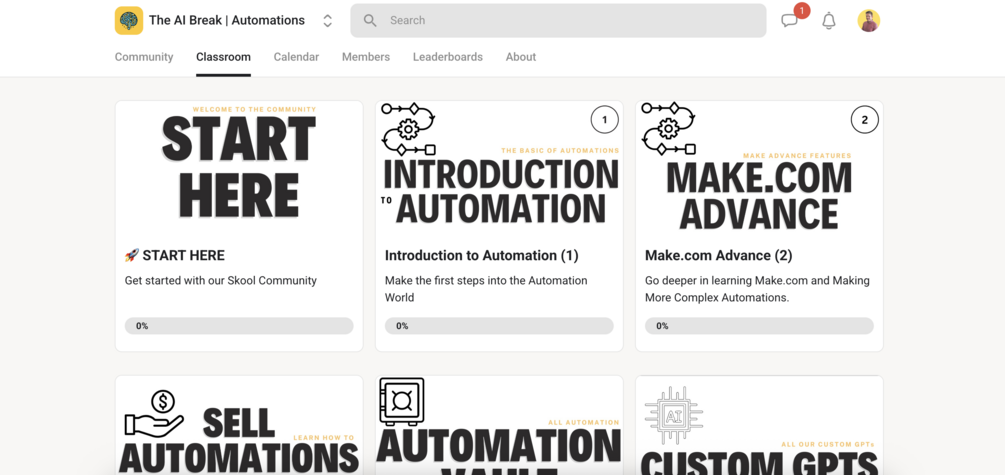The height and width of the screenshot is (475, 1005).
Task: Click the hand with dollar coin icon
Action: (x=154, y=415)
